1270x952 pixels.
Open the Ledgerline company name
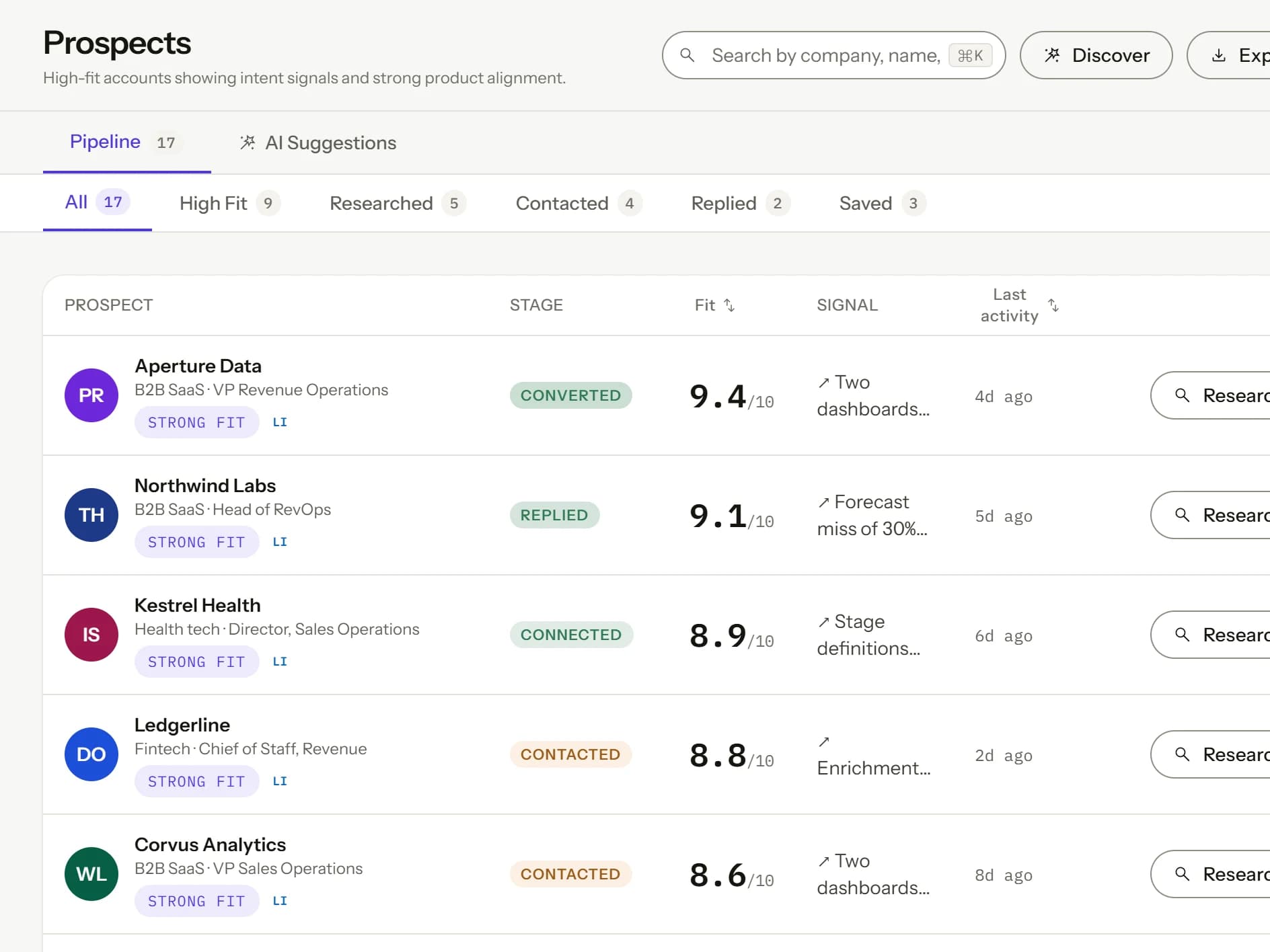point(182,725)
